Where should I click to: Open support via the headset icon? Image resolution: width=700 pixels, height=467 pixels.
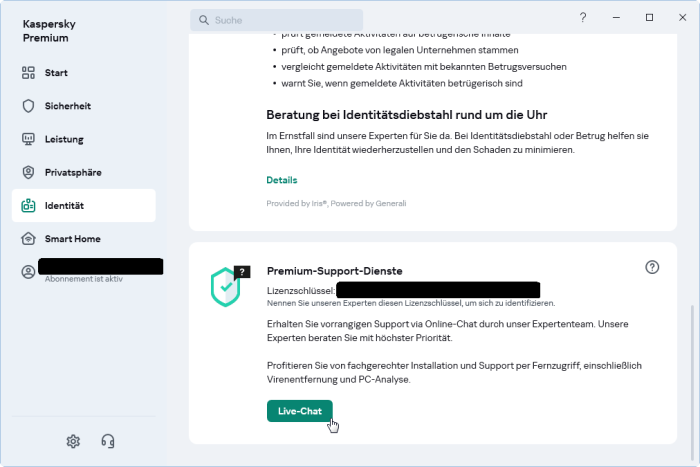(108, 441)
